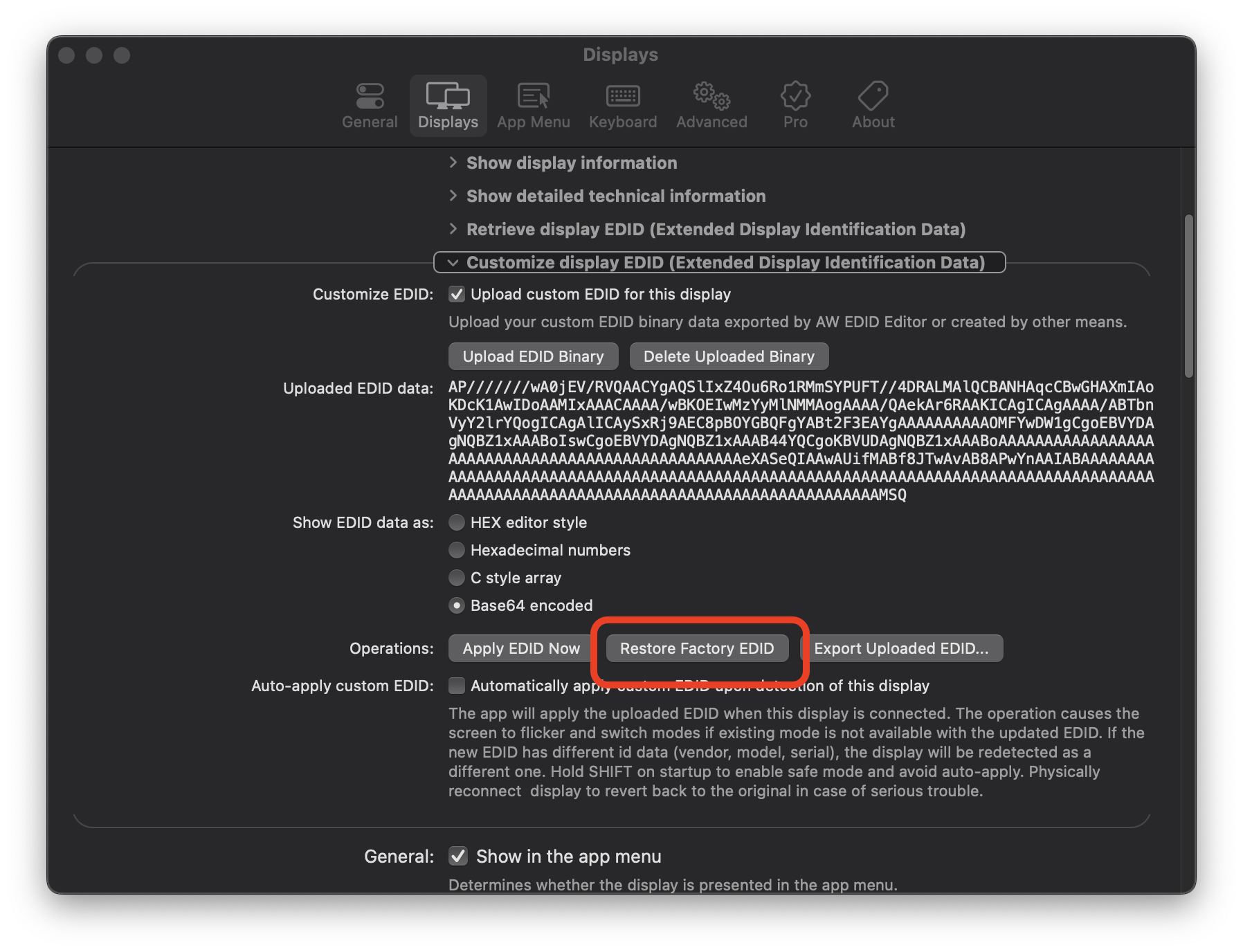This screenshot has height=952, width=1243.
Task: Collapse Customize display EDID section
Action: click(x=453, y=263)
